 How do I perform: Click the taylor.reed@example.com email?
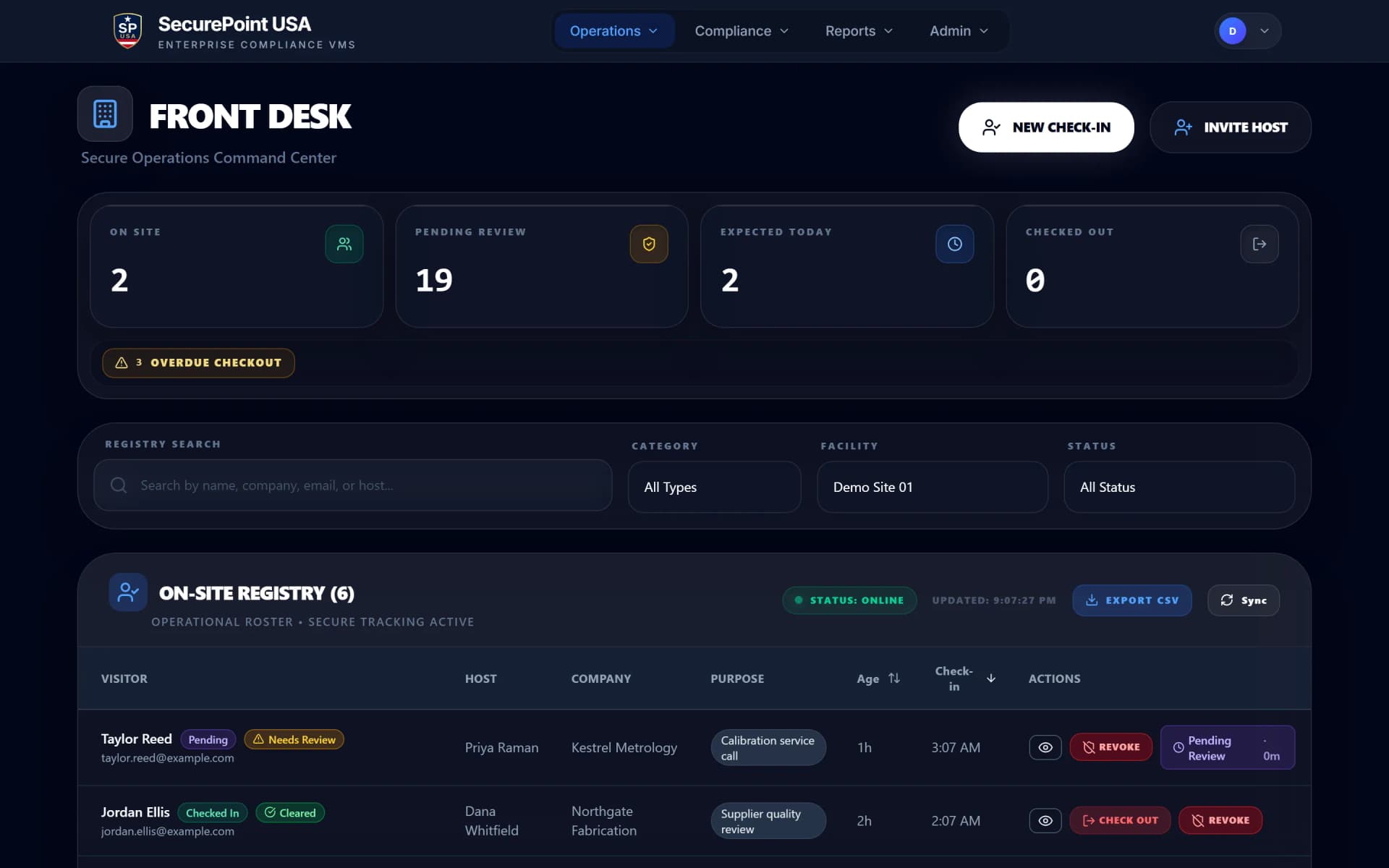click(x=167, y=758)
